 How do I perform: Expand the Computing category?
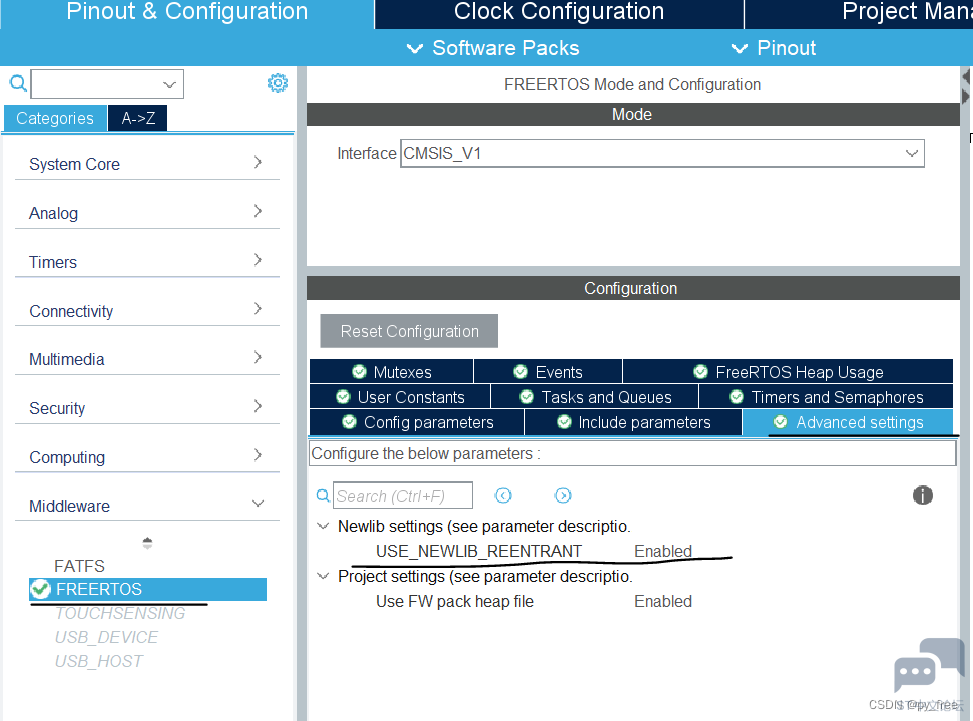pos(147,457)
